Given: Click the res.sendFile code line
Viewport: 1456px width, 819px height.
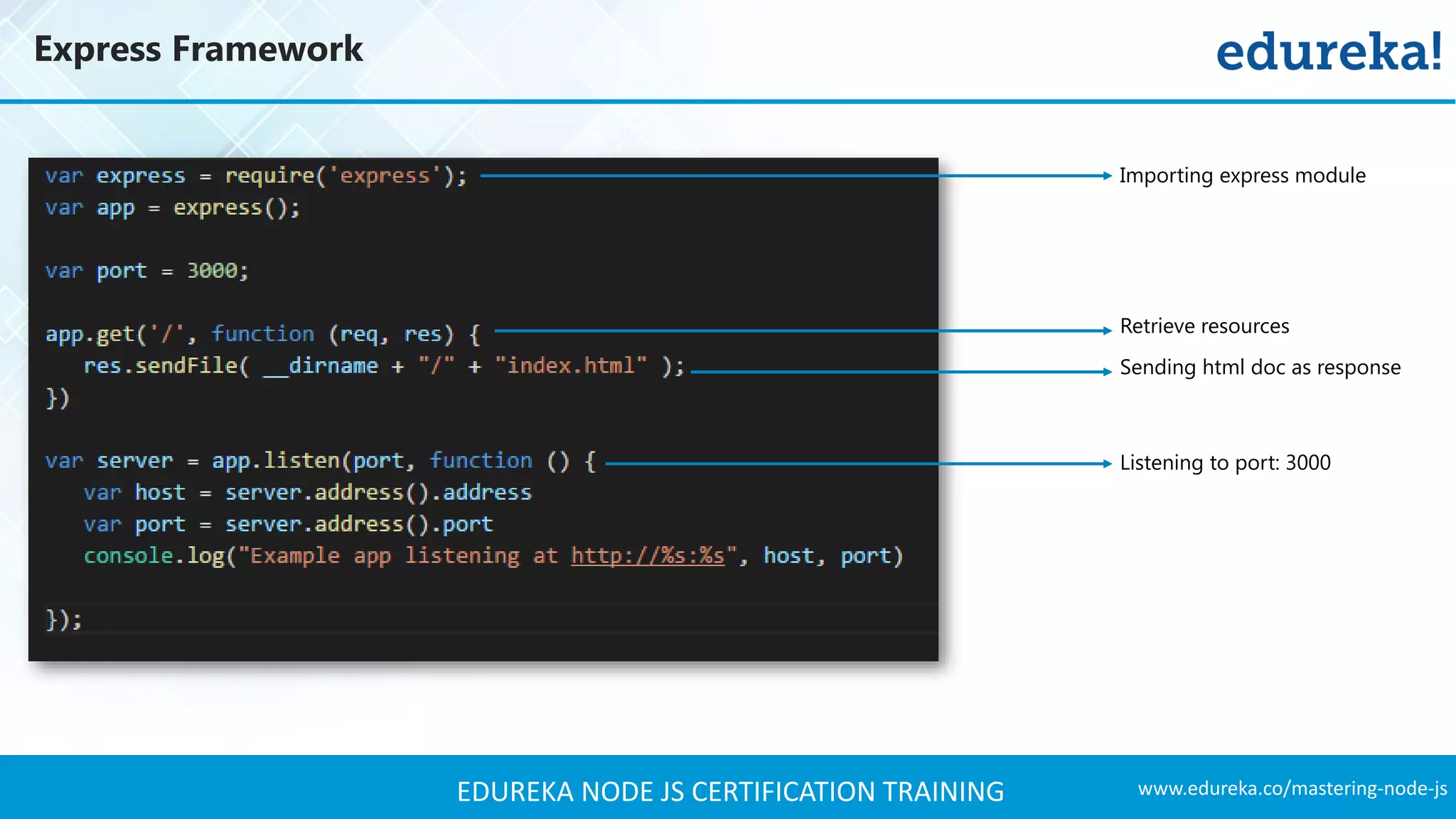Looking at the screenshot, I should 384,366.
